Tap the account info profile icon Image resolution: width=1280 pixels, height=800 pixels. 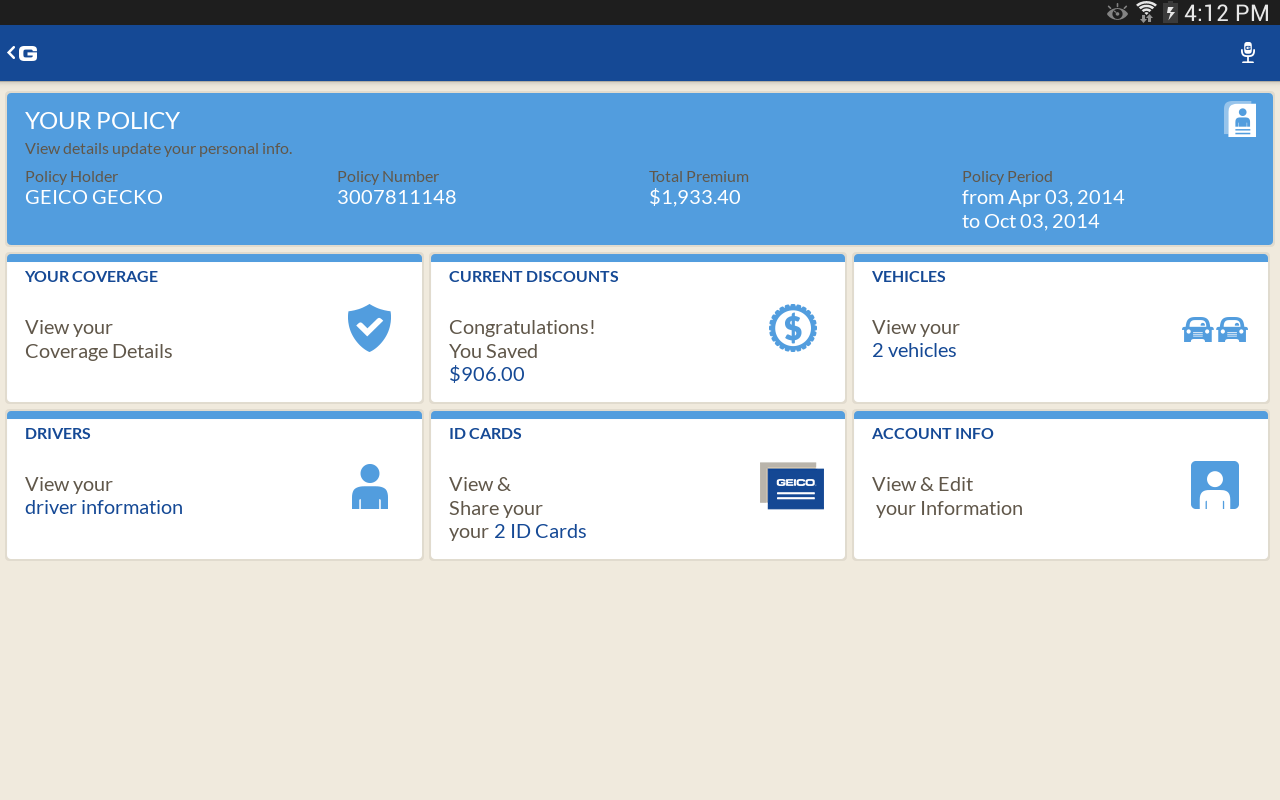(1215, 485)
